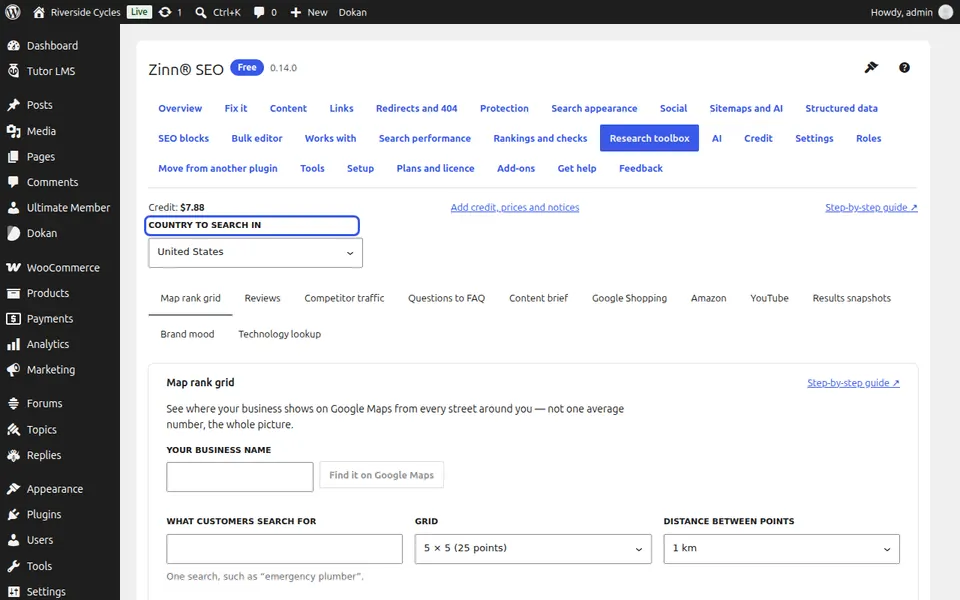Viewport: 960px width, 600px height.
Task: Open the updates icon in admin bar
Action: coord(170,12)
